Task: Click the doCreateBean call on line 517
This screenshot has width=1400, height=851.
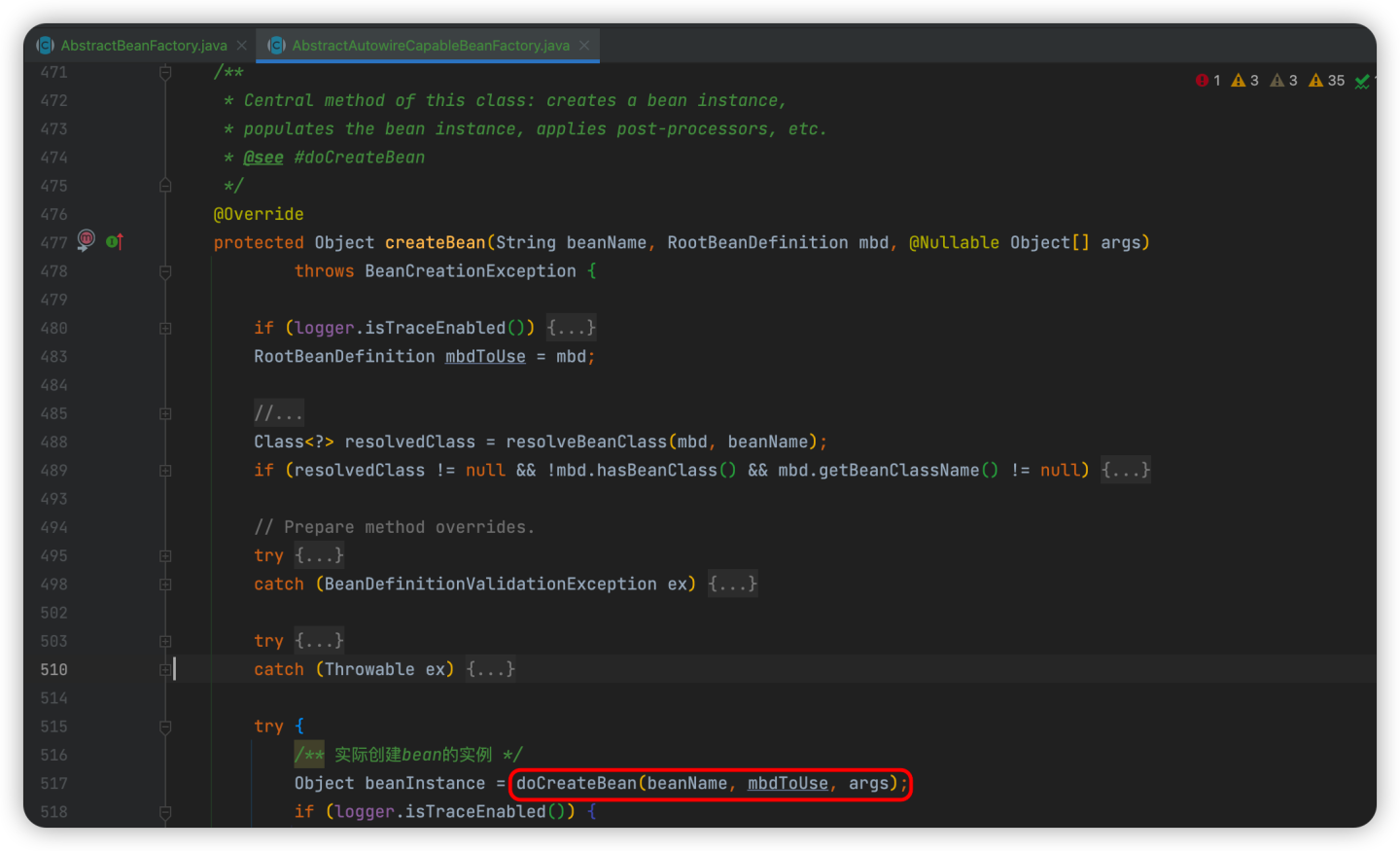Action: [x=576, y=784]
